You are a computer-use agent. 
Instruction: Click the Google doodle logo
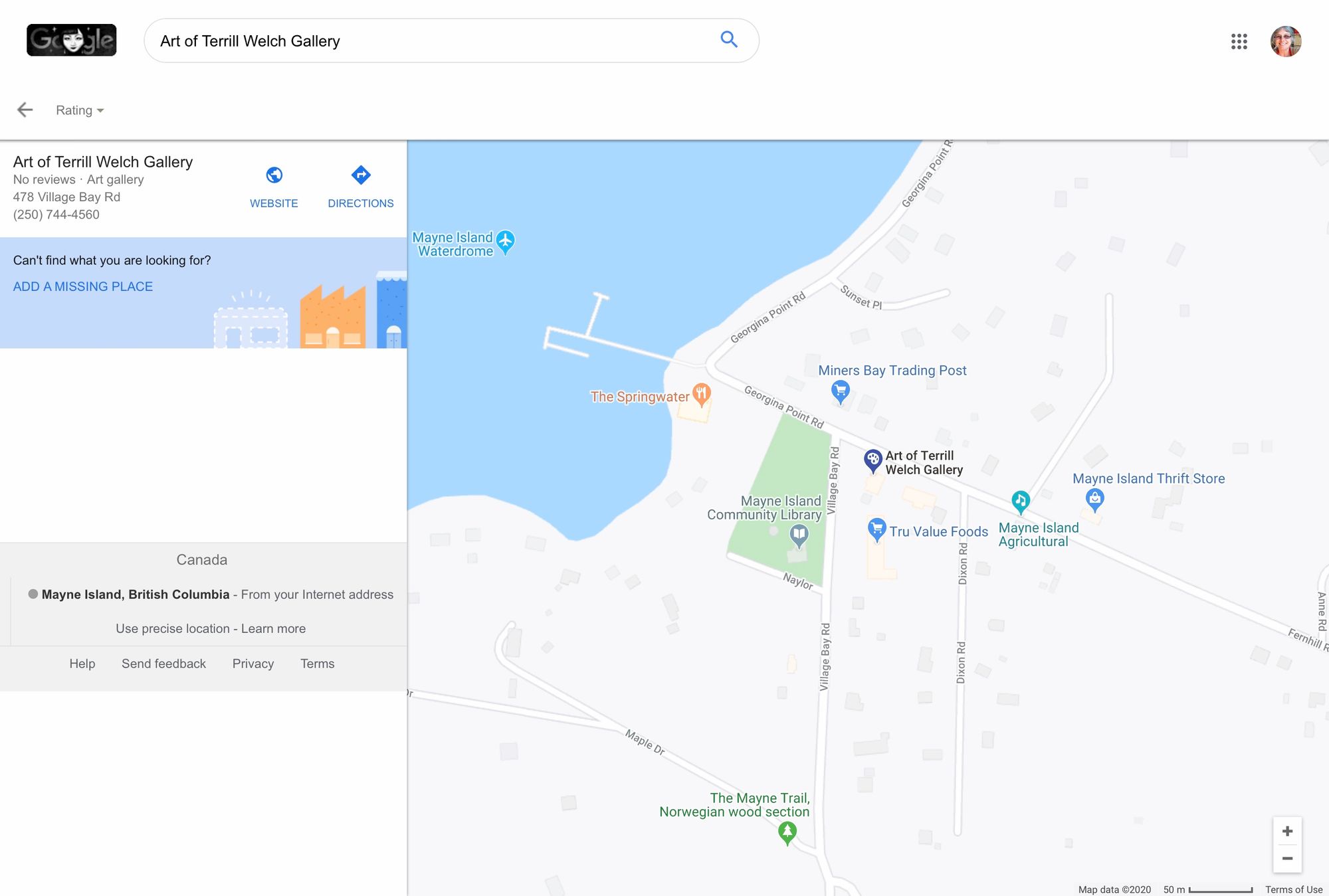[71, 40]
